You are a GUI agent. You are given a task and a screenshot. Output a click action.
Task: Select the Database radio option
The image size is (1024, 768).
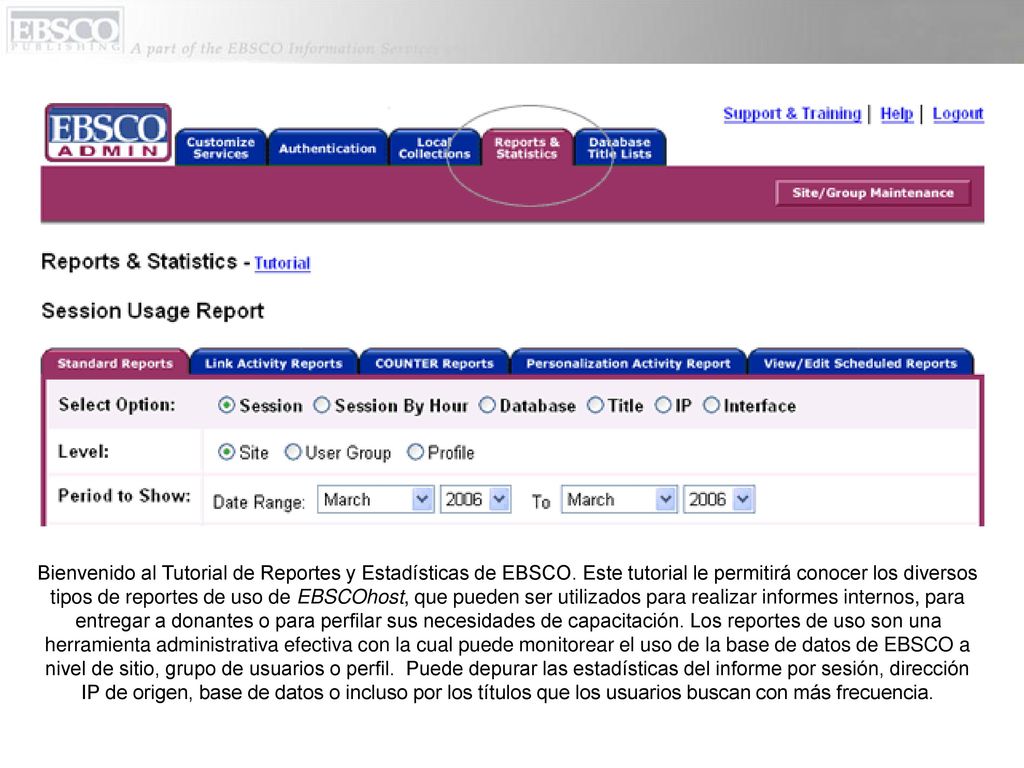[487, 406]
